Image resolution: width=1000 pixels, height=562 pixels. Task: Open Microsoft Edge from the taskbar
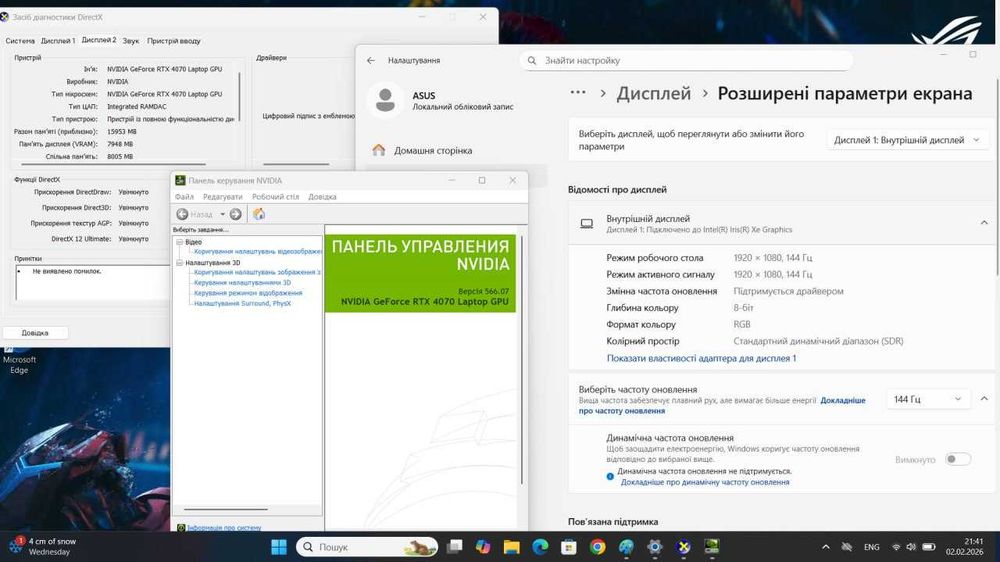coord(540,547)
